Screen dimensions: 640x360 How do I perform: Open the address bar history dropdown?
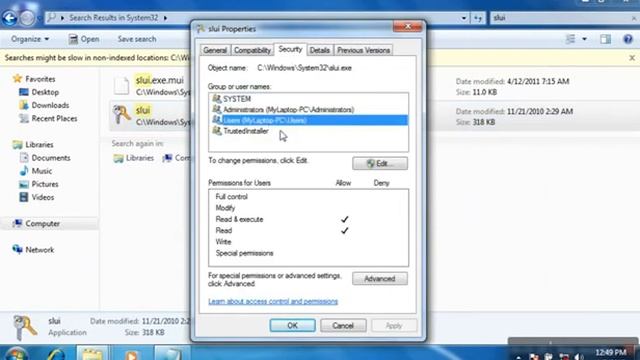[x=463, y=18]
